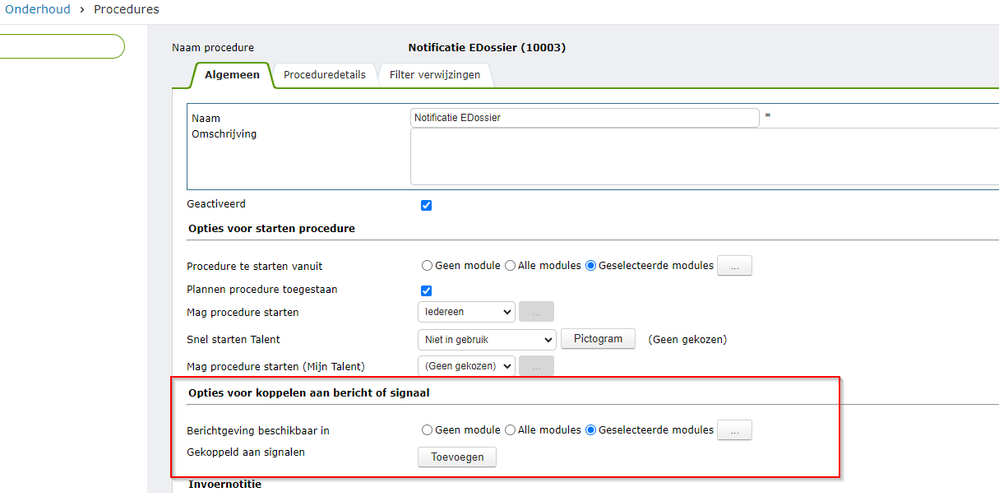999x493 pixels.
Task: Click the Pictogram button
Action: [597, 339]
